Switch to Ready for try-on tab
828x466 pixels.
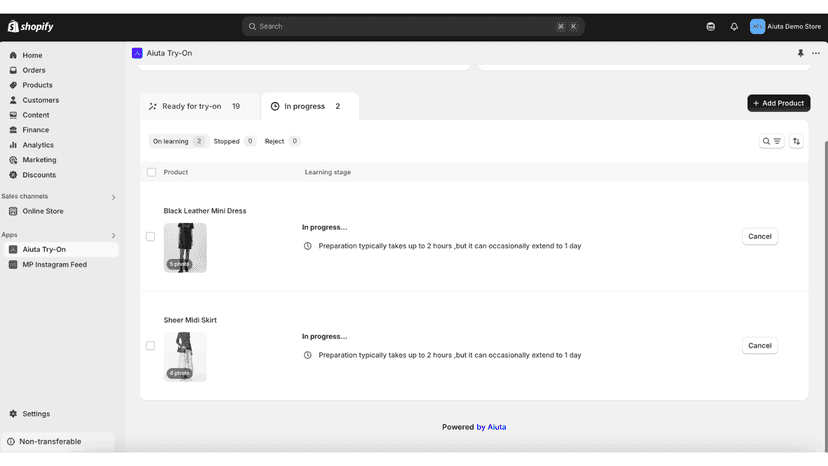pos(200,106)
